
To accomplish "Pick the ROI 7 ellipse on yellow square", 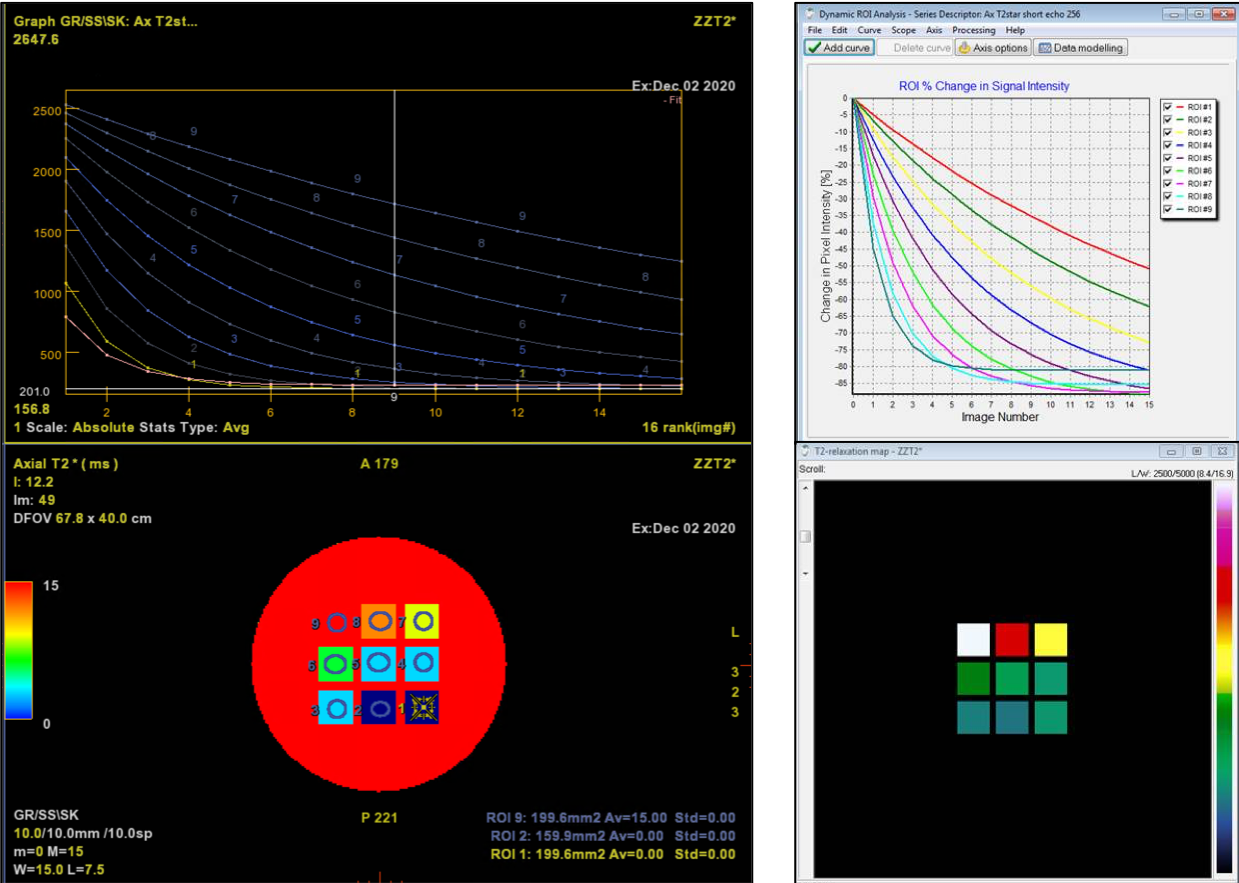I will 423,622.
